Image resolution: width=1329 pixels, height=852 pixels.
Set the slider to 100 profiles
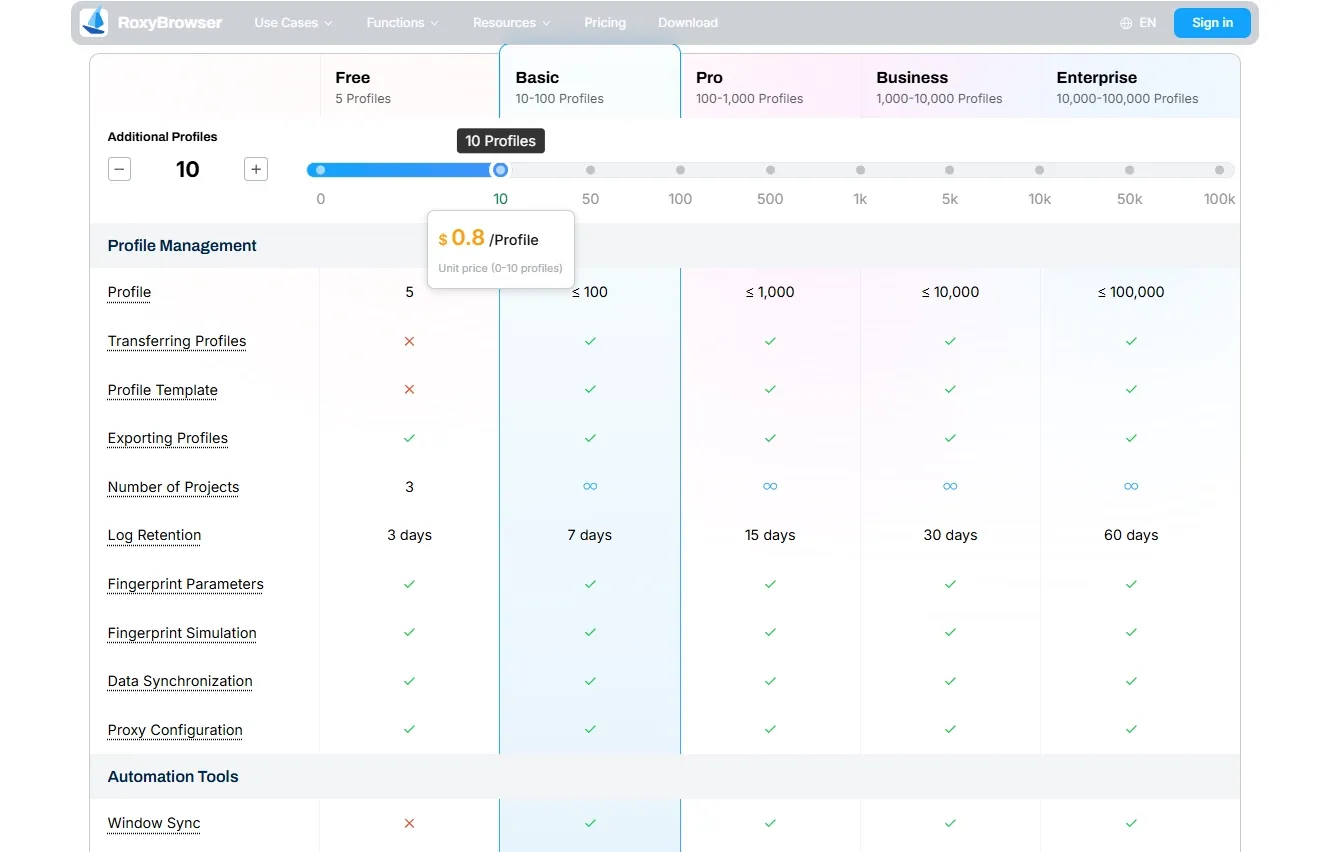[x=680, y=170]
